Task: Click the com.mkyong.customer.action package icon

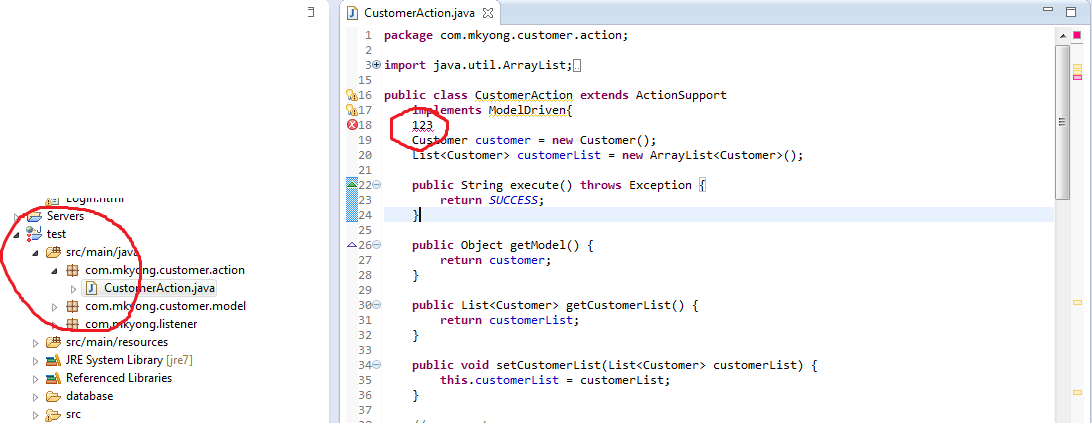Action: [x=72, y=270]
